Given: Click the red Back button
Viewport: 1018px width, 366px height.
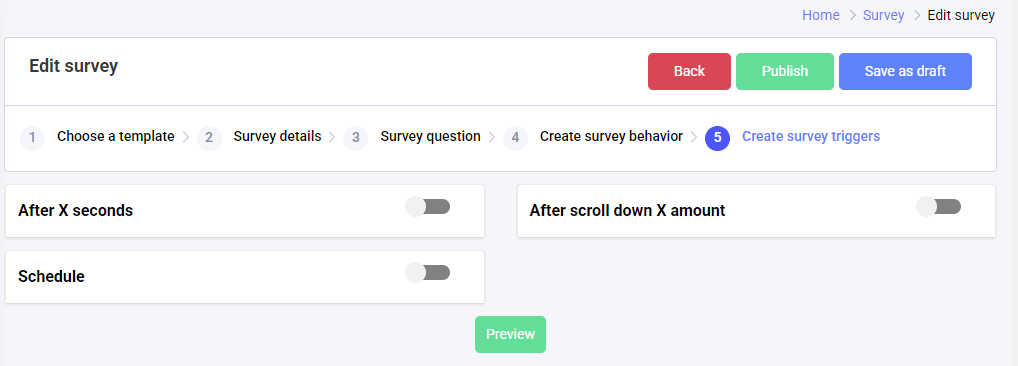Looking at the screenshot, I should 689,71.
